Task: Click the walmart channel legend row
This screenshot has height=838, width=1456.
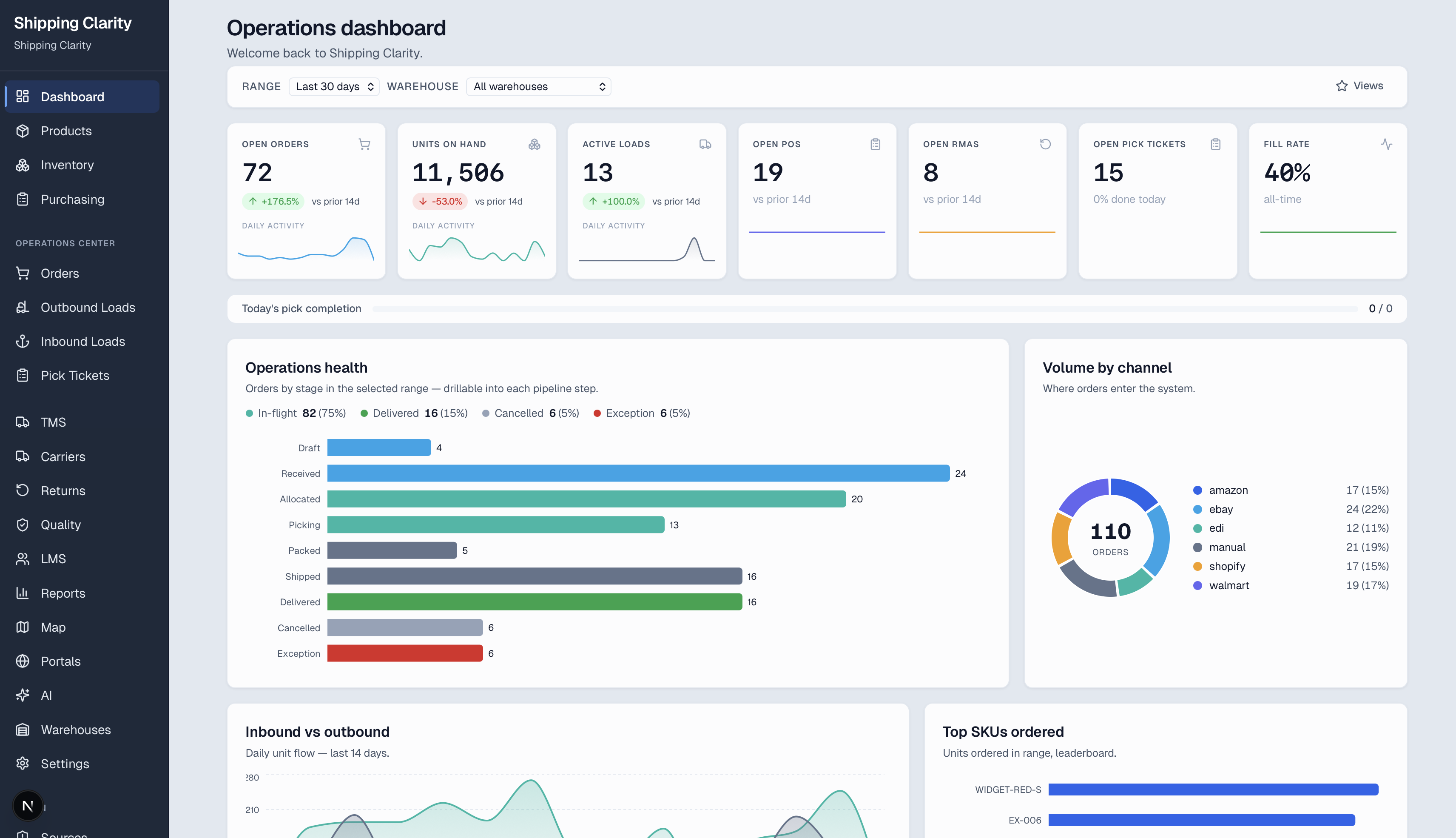Action: (1291, 585)
